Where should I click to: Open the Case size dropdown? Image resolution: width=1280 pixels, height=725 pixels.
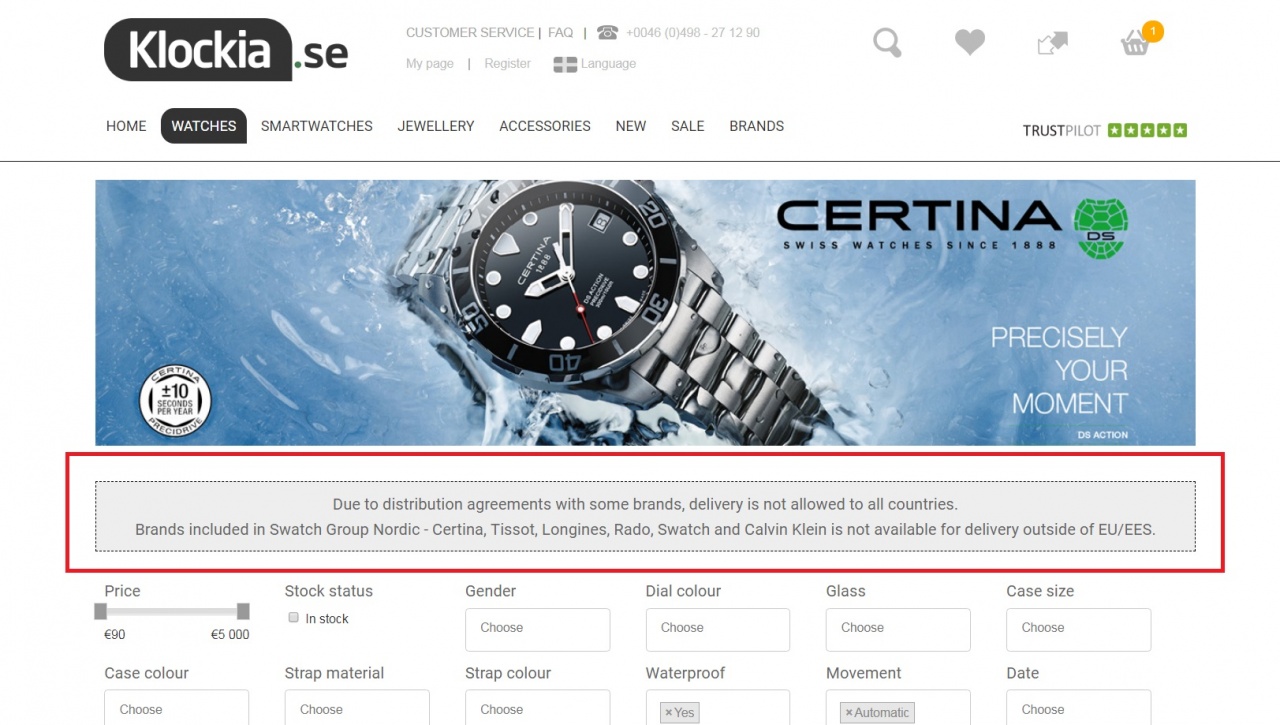1078,630
